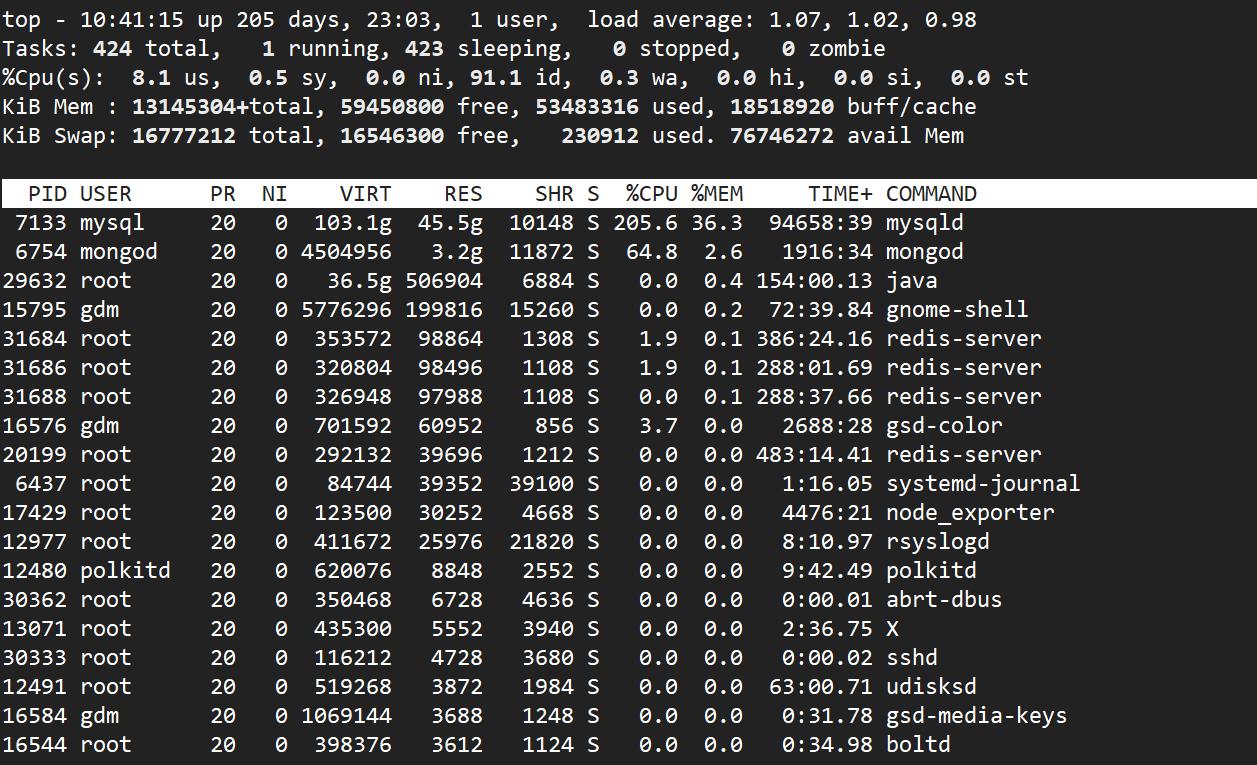Click the gsd-color command name

click(x=945, y=426)
